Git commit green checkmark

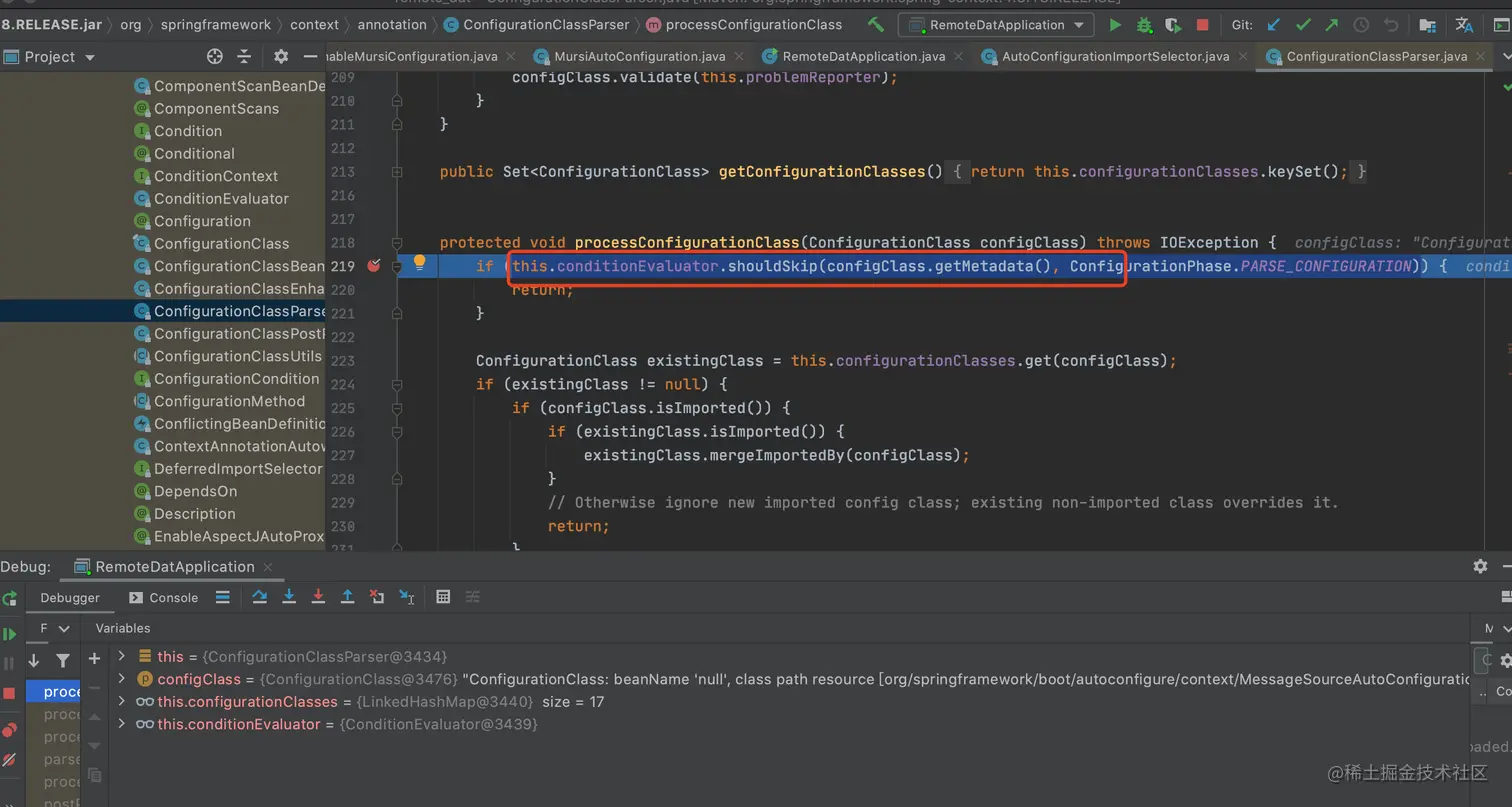pyautogui.click(x=1302, y=24)
